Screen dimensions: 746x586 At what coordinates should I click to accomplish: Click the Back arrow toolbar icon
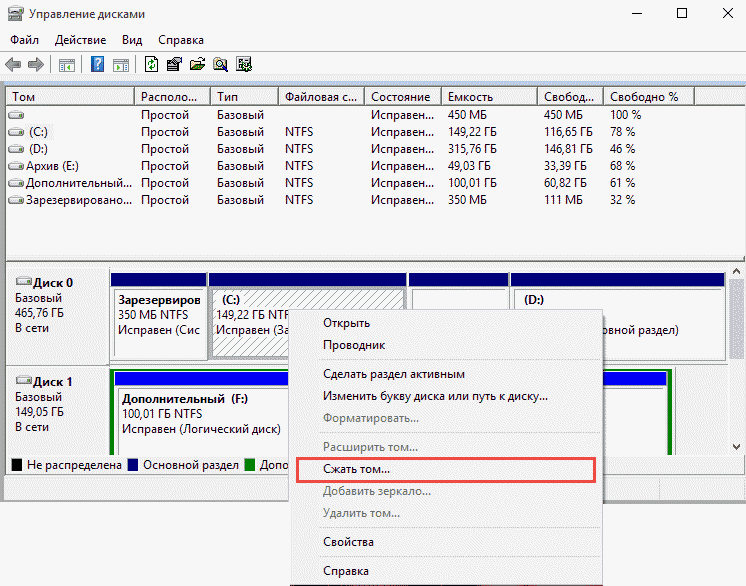coord(13,65)
